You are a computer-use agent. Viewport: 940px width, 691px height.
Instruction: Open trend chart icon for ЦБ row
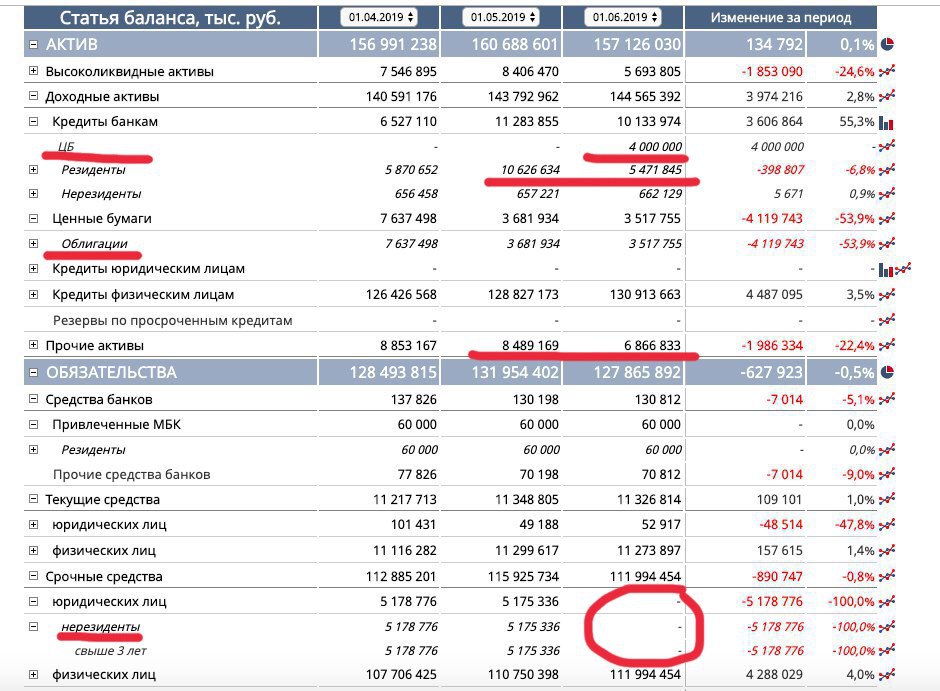887,146
